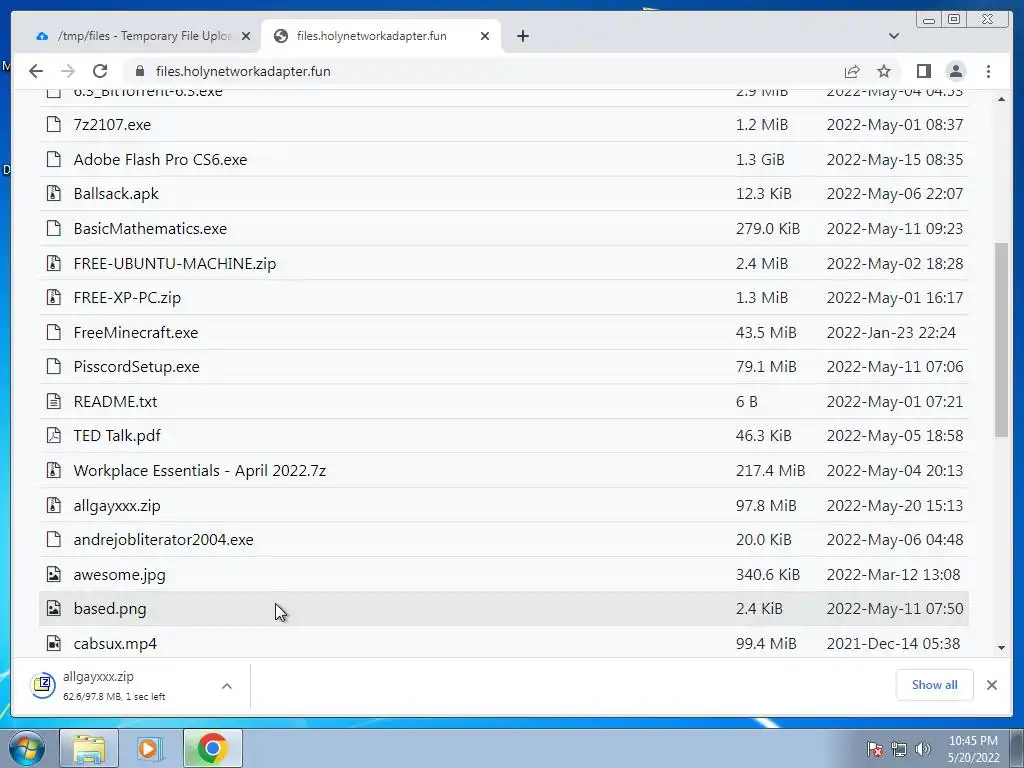Click the scrollbar down arrow

1001,647
